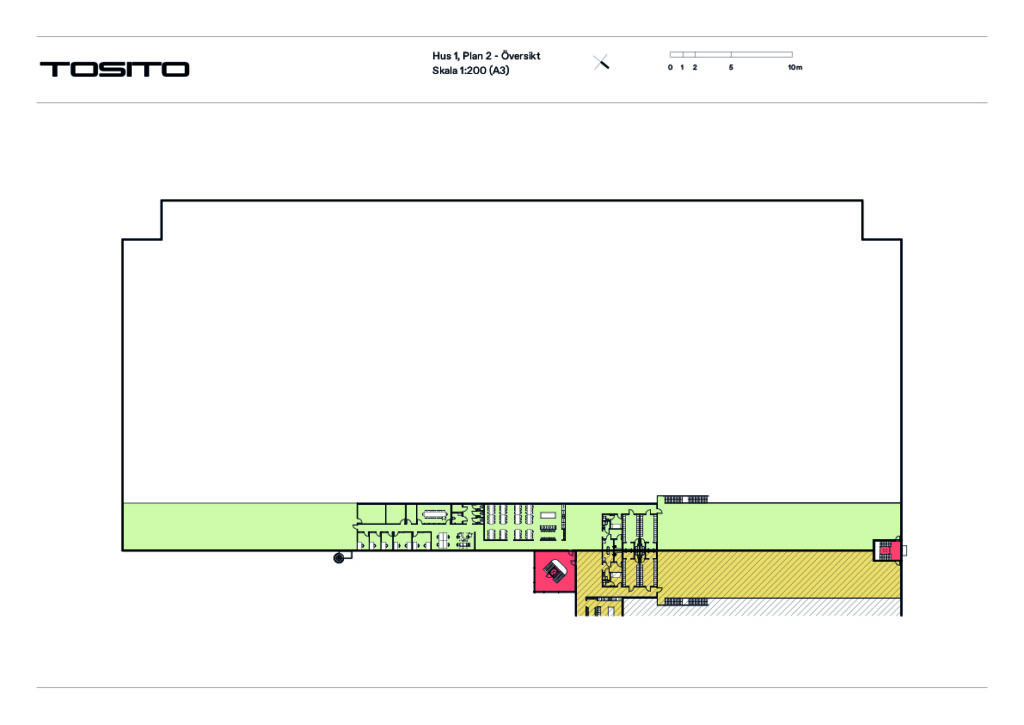Select the 'Skala 1:200 (A3)' text
1024x725 pixels.
[x=470, y=71]
